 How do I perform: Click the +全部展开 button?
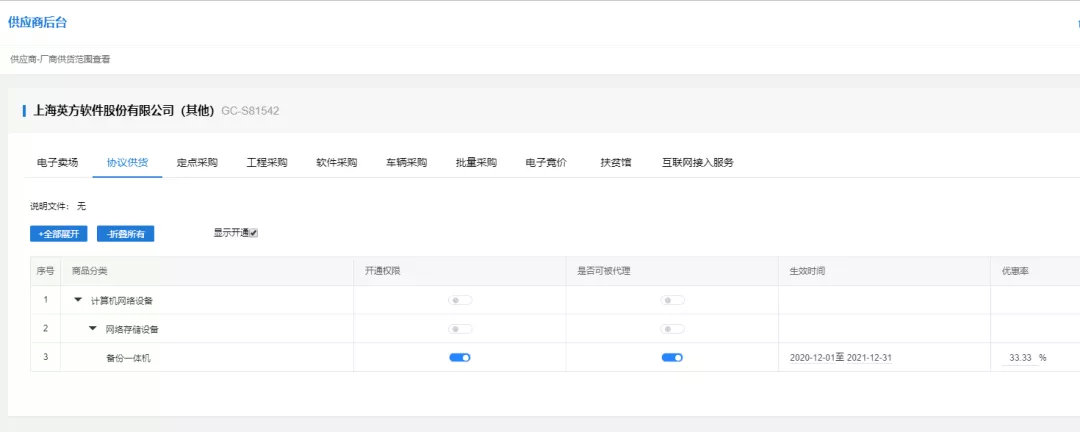coord(58,234)
